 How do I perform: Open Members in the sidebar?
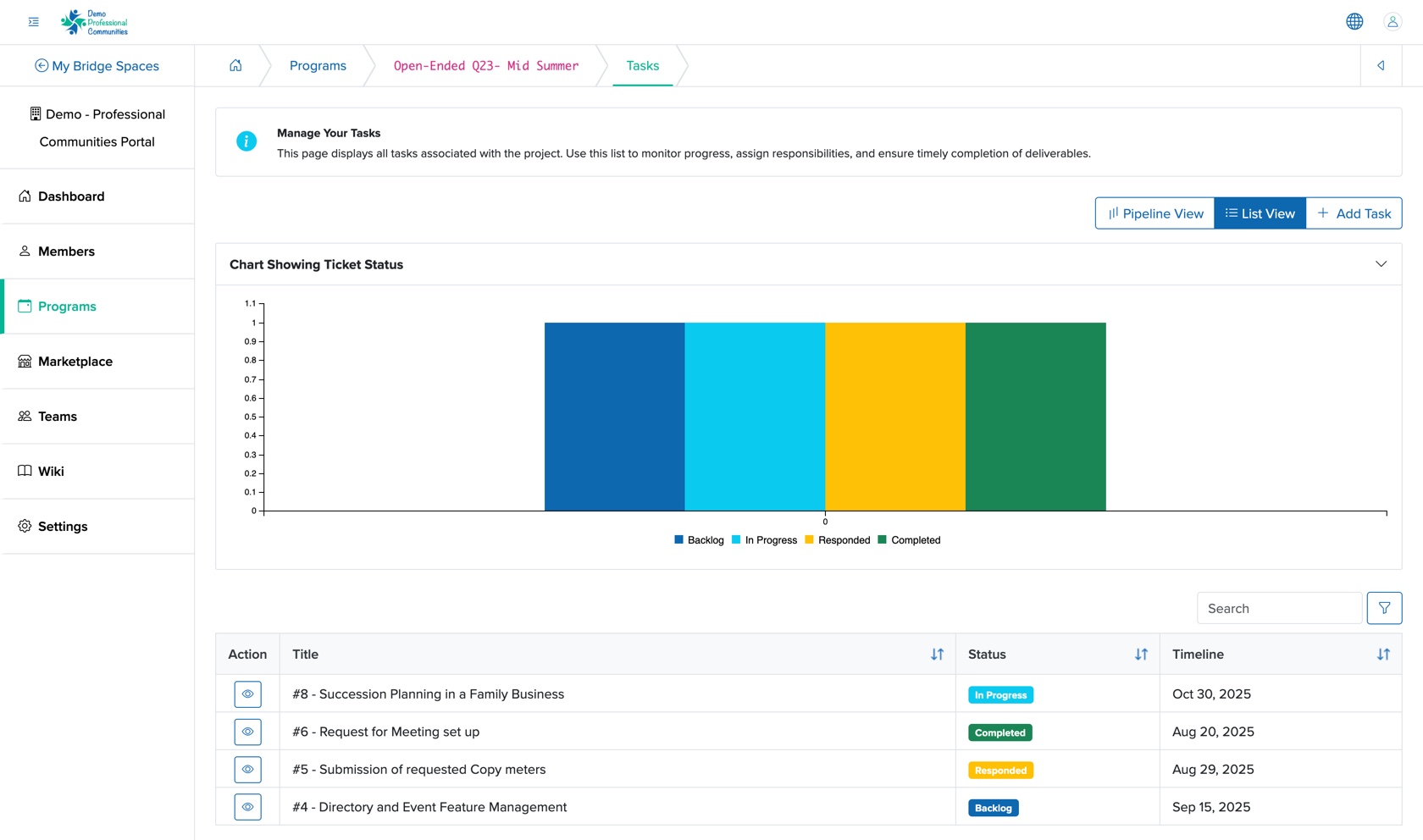pyautogui.click(x=97, y=251)
